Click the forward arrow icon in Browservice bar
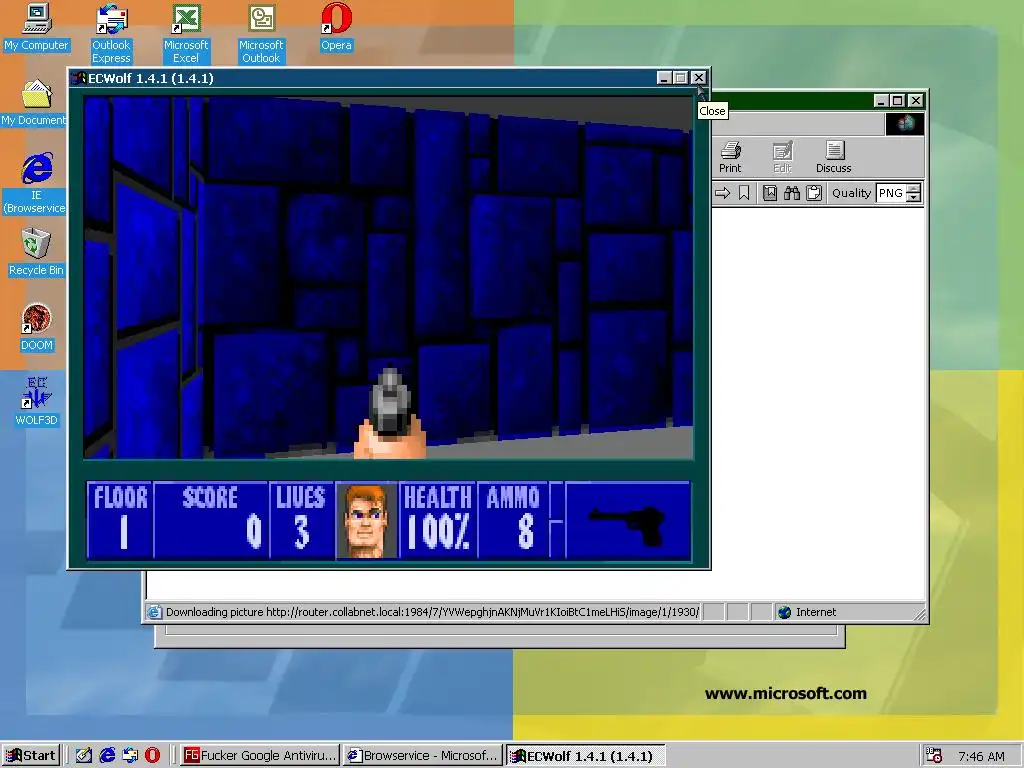 [722, 193]
